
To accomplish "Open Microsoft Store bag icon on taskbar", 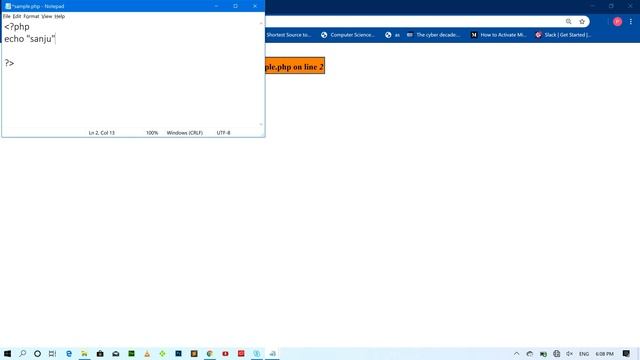I will [x=100, y=353].
